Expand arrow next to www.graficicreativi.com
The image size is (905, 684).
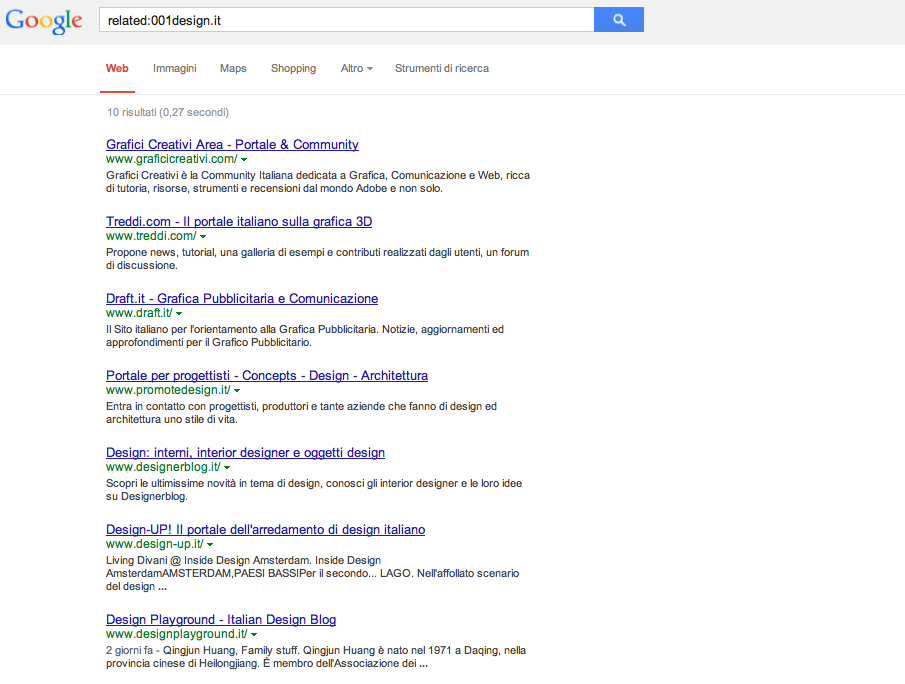pos(244,159)
